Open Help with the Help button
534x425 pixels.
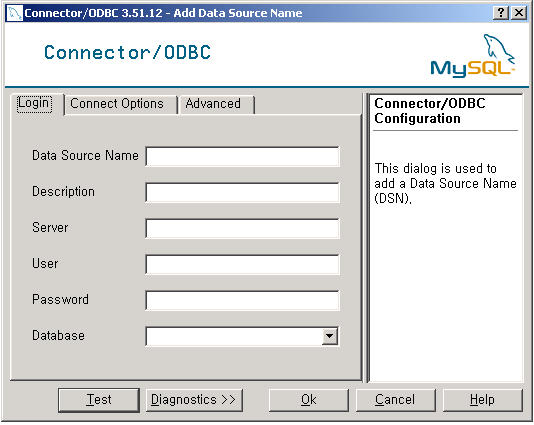[x=483, y=400]
